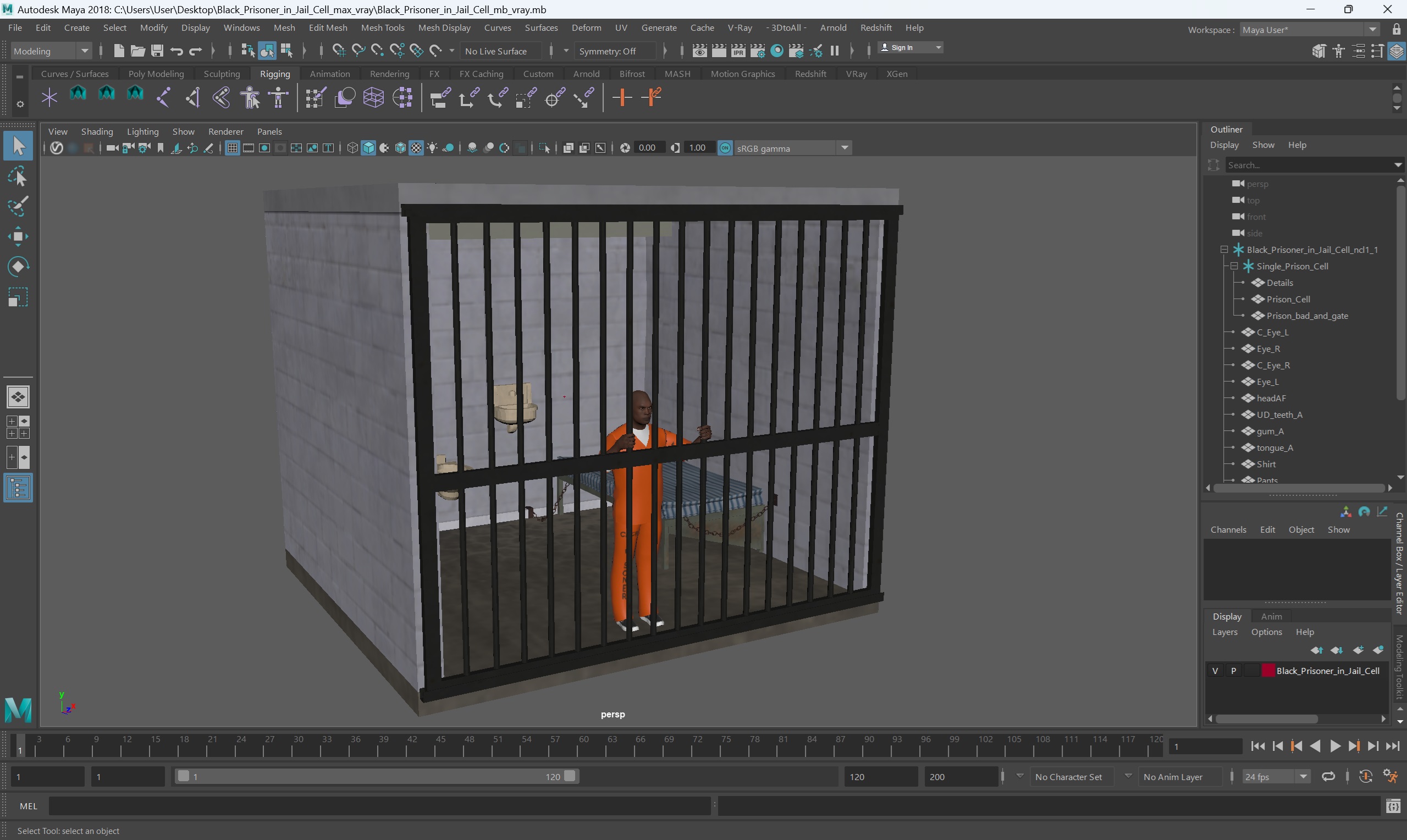Activate the Rotate tool
This screenshot has height=840, width=1407.
[18, 267]
